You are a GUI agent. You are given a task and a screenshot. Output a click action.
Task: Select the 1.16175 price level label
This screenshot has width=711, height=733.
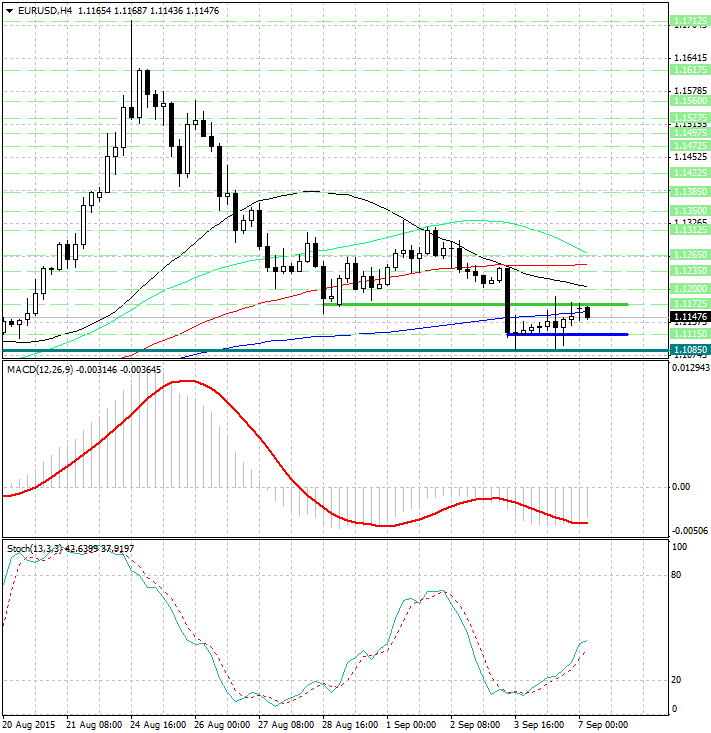[690, 70]
